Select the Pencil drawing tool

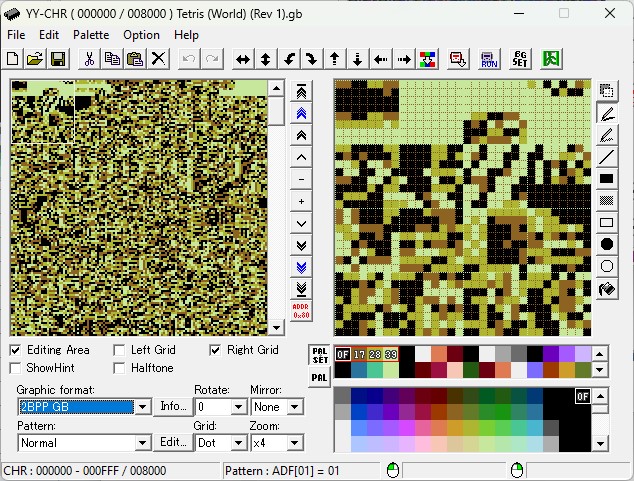point(607,113)
